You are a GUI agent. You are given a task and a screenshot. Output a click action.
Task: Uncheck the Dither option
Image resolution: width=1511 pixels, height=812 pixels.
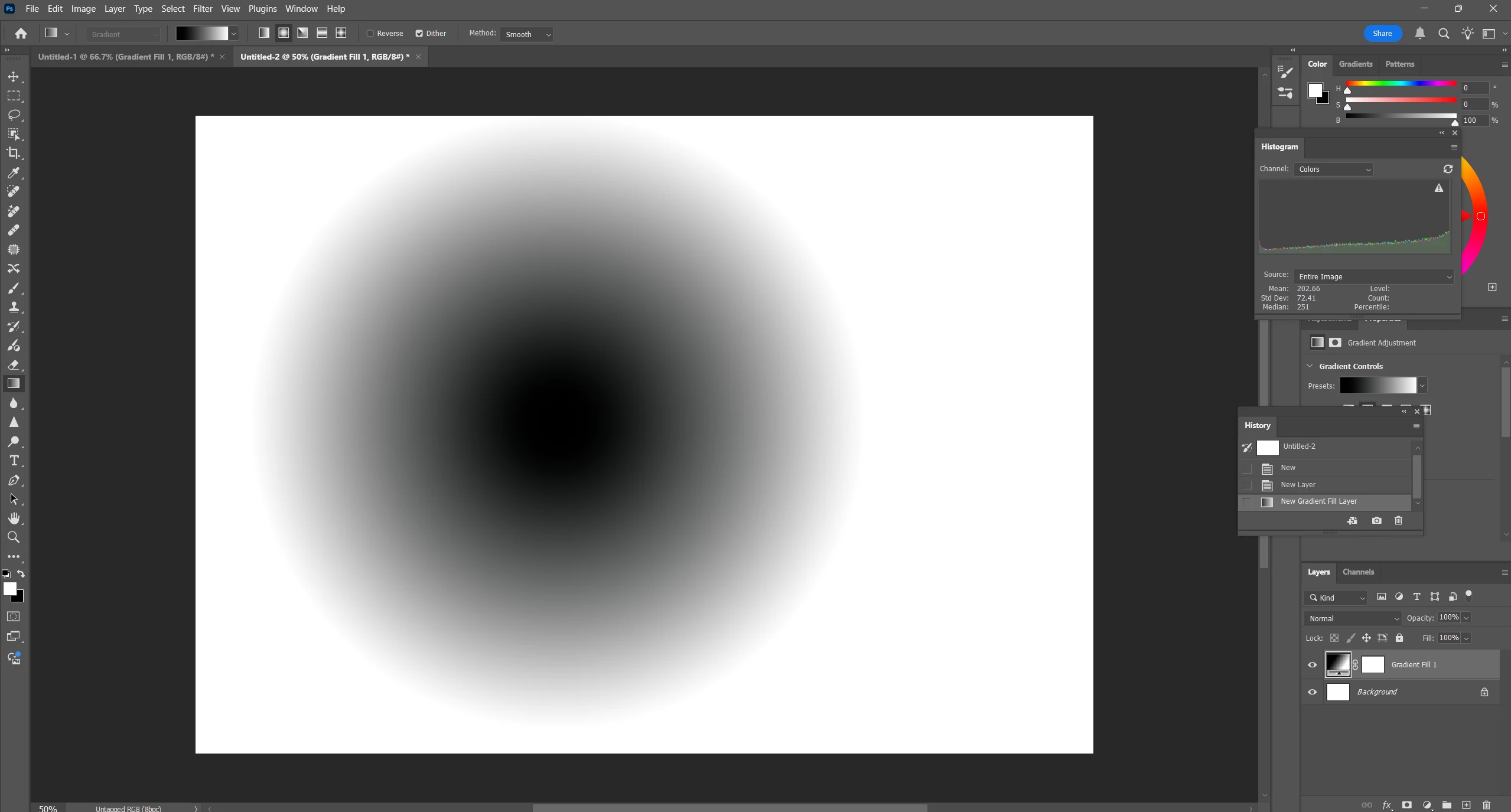(419, 34)
